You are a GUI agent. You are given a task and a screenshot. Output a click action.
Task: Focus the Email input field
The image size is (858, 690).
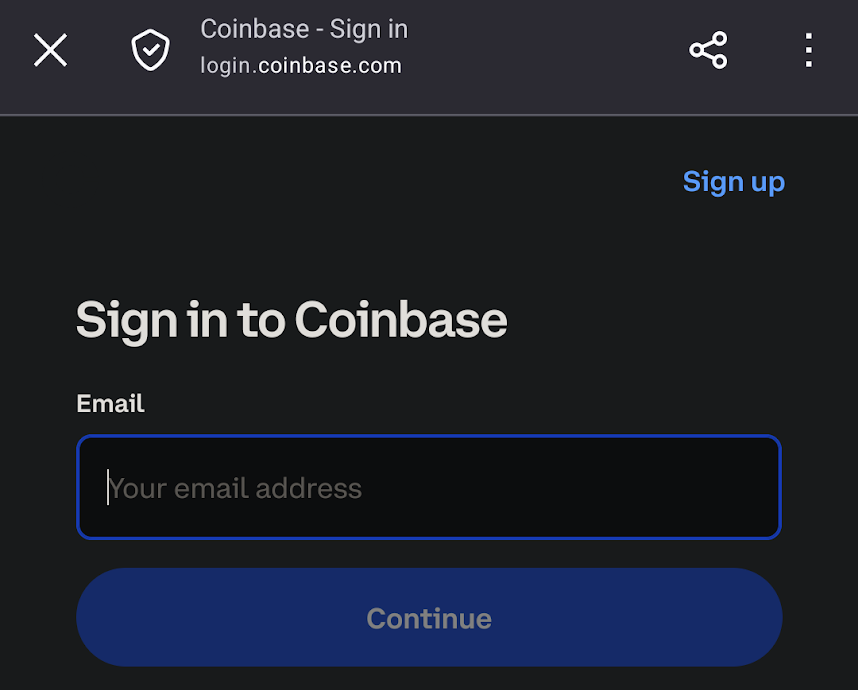pos(428,487)
